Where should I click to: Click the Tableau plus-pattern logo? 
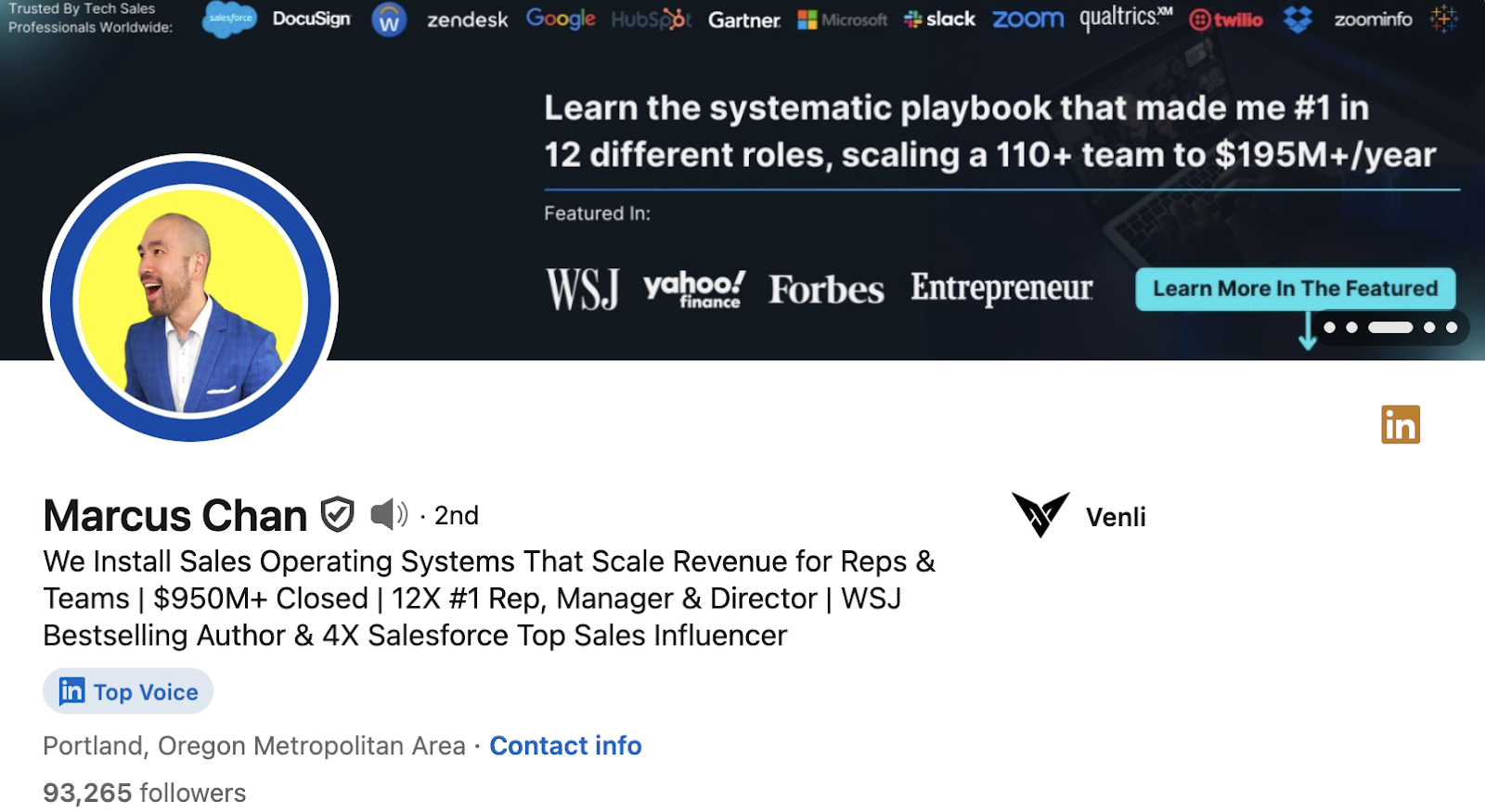coord(1443,19)
